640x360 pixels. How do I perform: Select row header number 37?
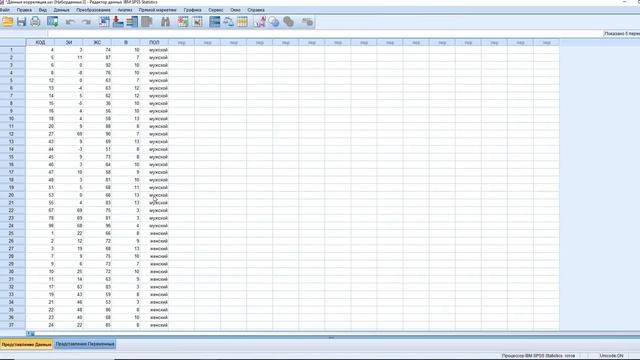(11, 325)
